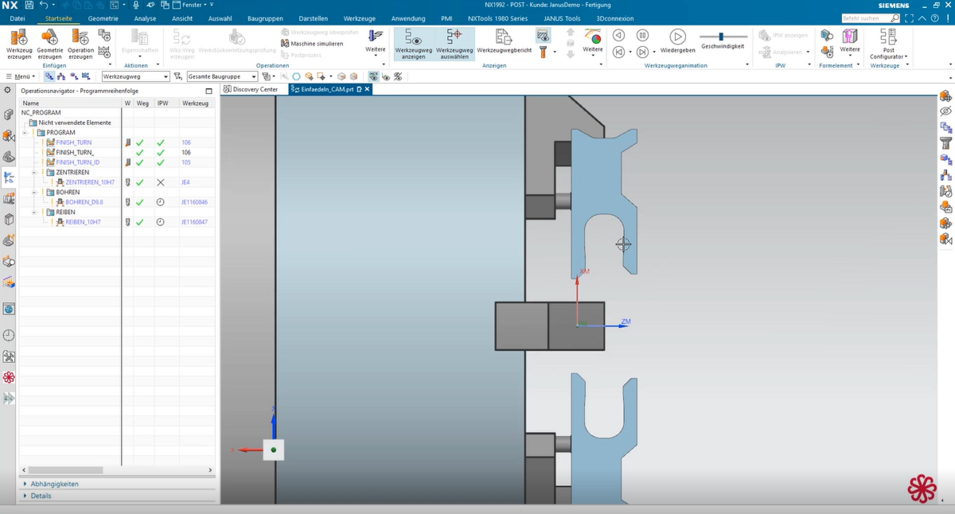Collapse the REIBEN group node
Viewport: 955px width, 514px height.
(34, 213)
